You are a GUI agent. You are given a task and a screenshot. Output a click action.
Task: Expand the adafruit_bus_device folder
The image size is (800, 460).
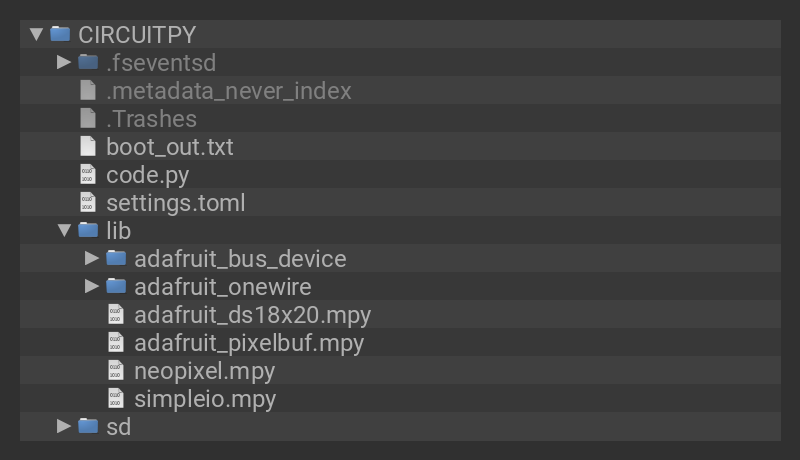pyautogui.click(x=92, y=258)
